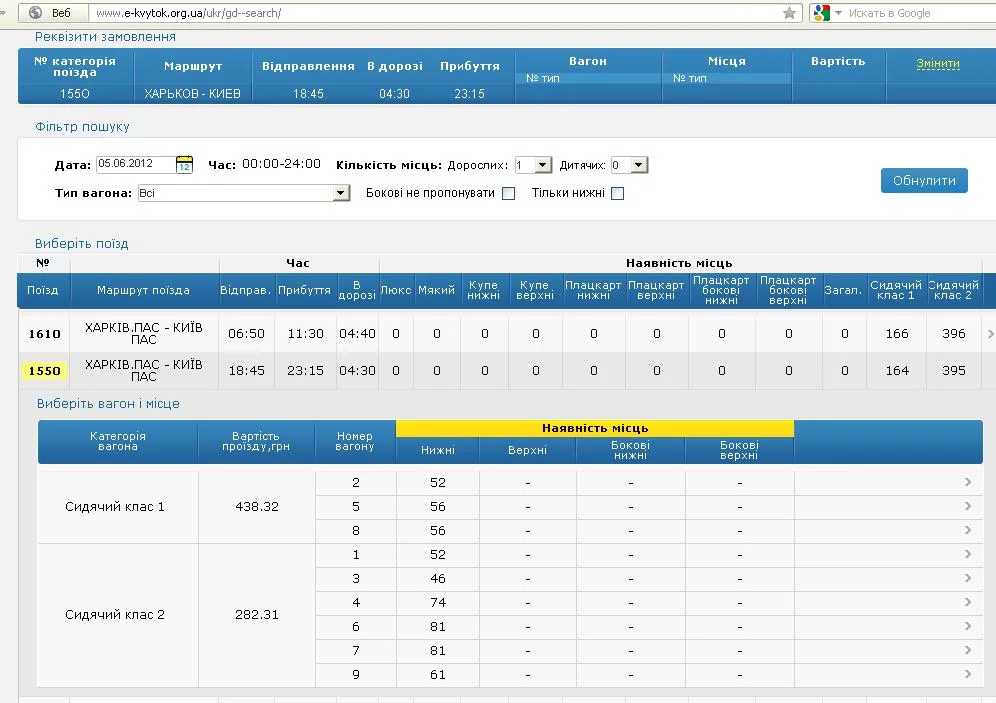
Task: Enable the 'Бокові не пропонувати' checkbox
Action: [x=508, y=193]
